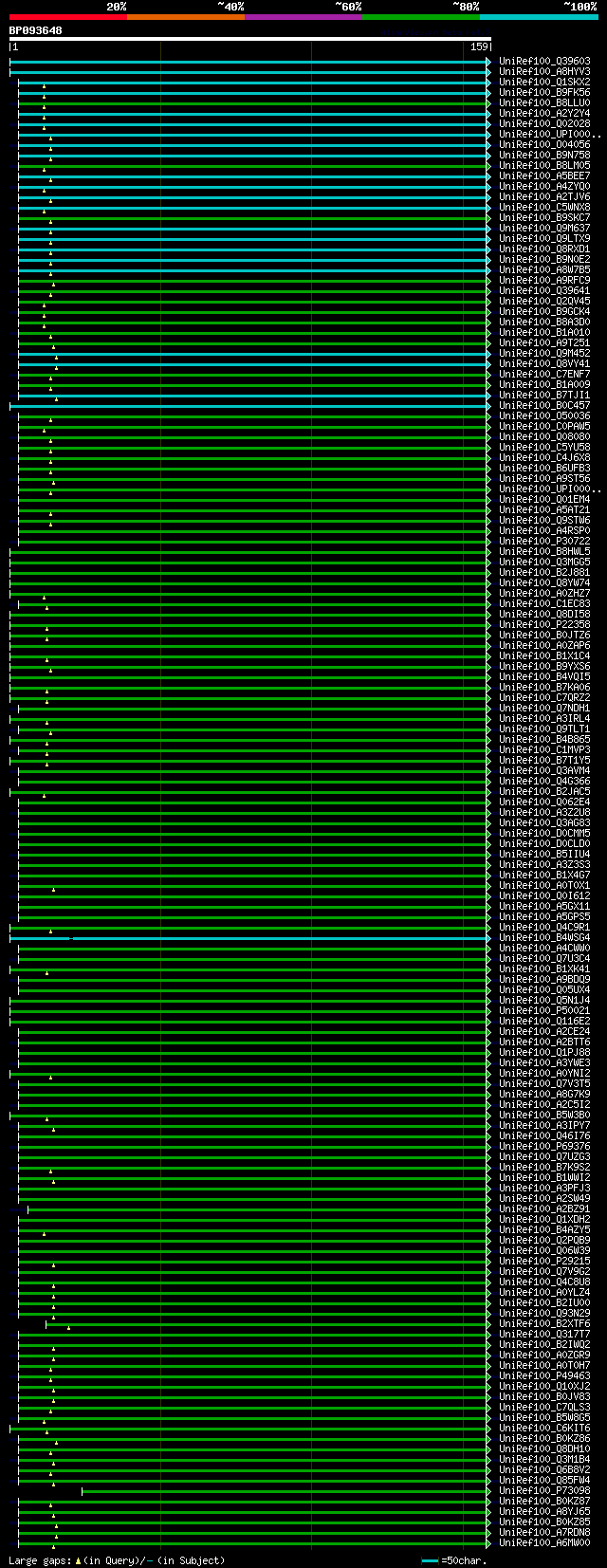Image resolution: width=607 pixels, height=1568 pixels.
Task: Select the label UniRef100_C4J6X8
Action: [544, 457]
